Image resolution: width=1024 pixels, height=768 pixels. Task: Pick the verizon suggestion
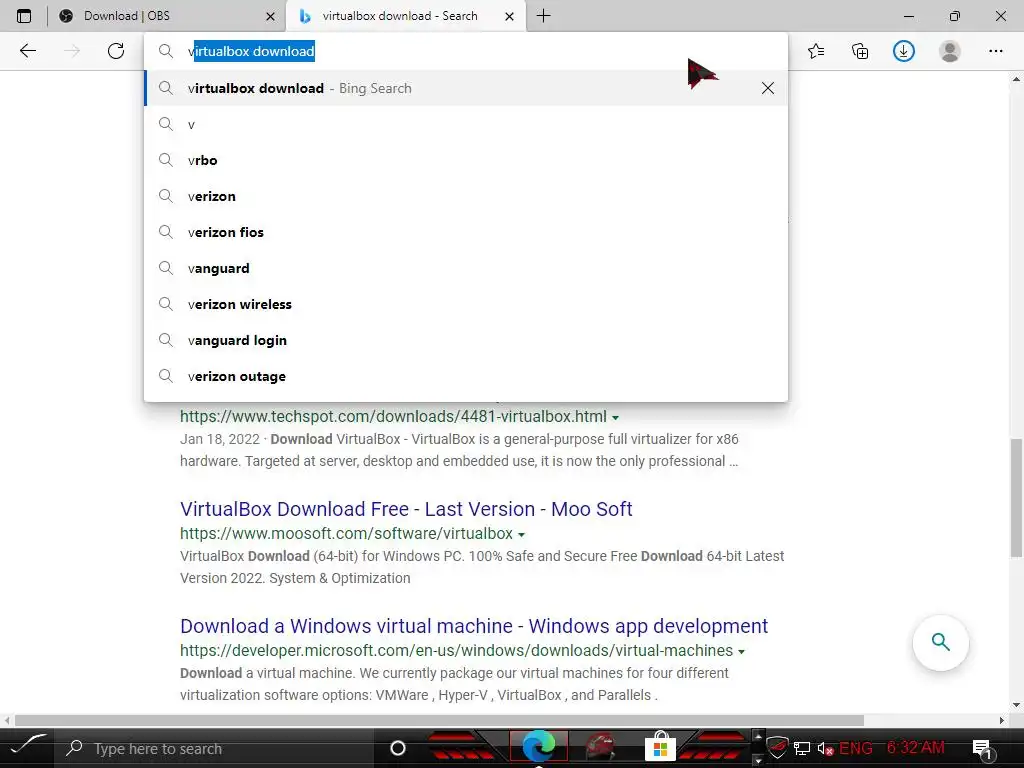tap(466, 196)
